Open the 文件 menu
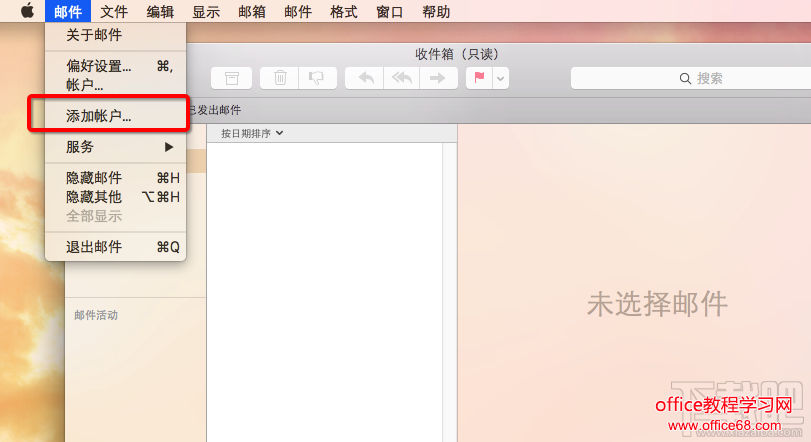Screen dimensions: 811x442 114,11
